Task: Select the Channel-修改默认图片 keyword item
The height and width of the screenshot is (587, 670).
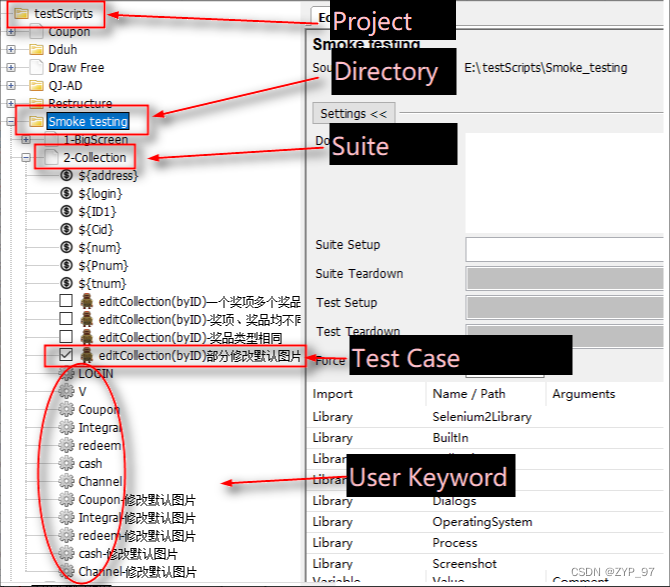Action: 137,572
